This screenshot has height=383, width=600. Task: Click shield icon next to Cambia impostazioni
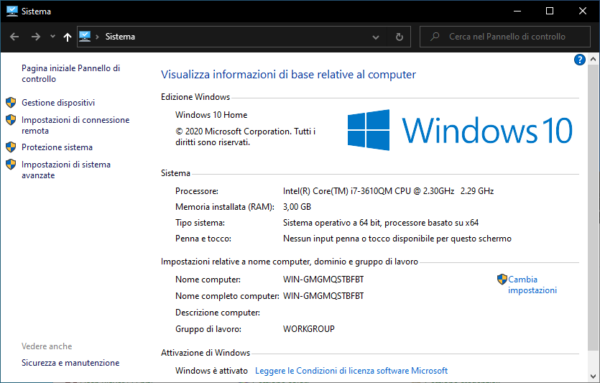(502, 279)
